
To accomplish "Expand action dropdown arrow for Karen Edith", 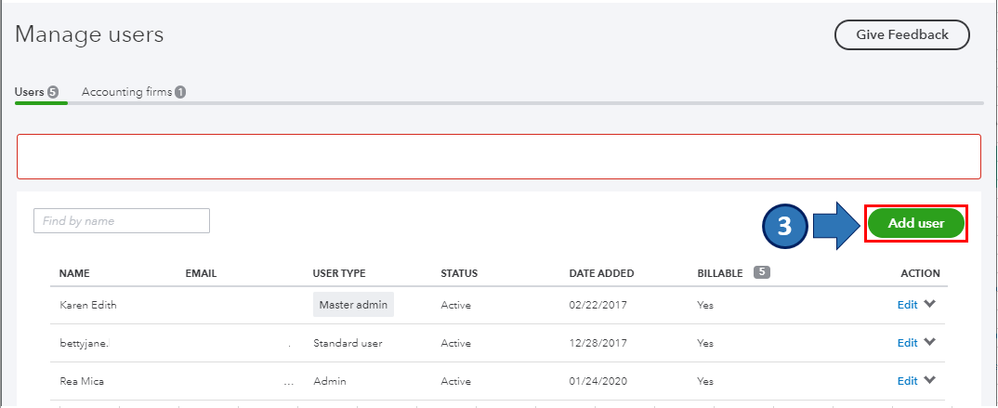I will click(x=930, y=304).
